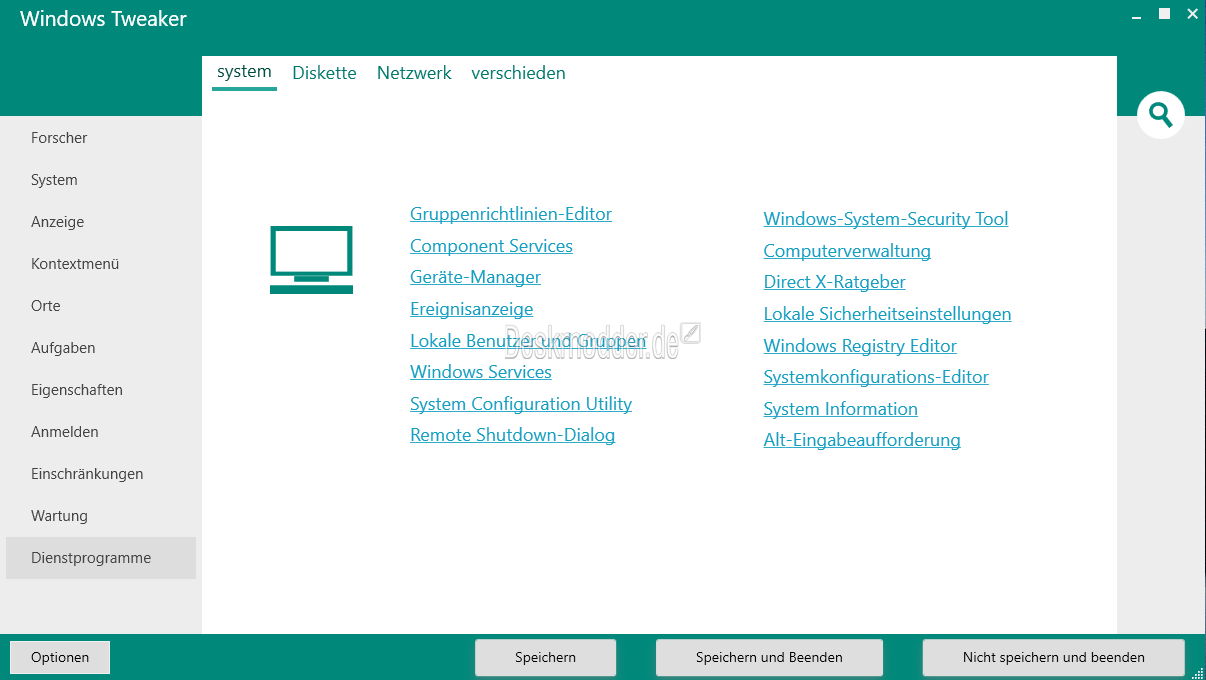Image resolution: width=1206 pixels, height=680 pixels.
Task: Open the Remote Shutdown-Dialog link
Action: (512, 435)
